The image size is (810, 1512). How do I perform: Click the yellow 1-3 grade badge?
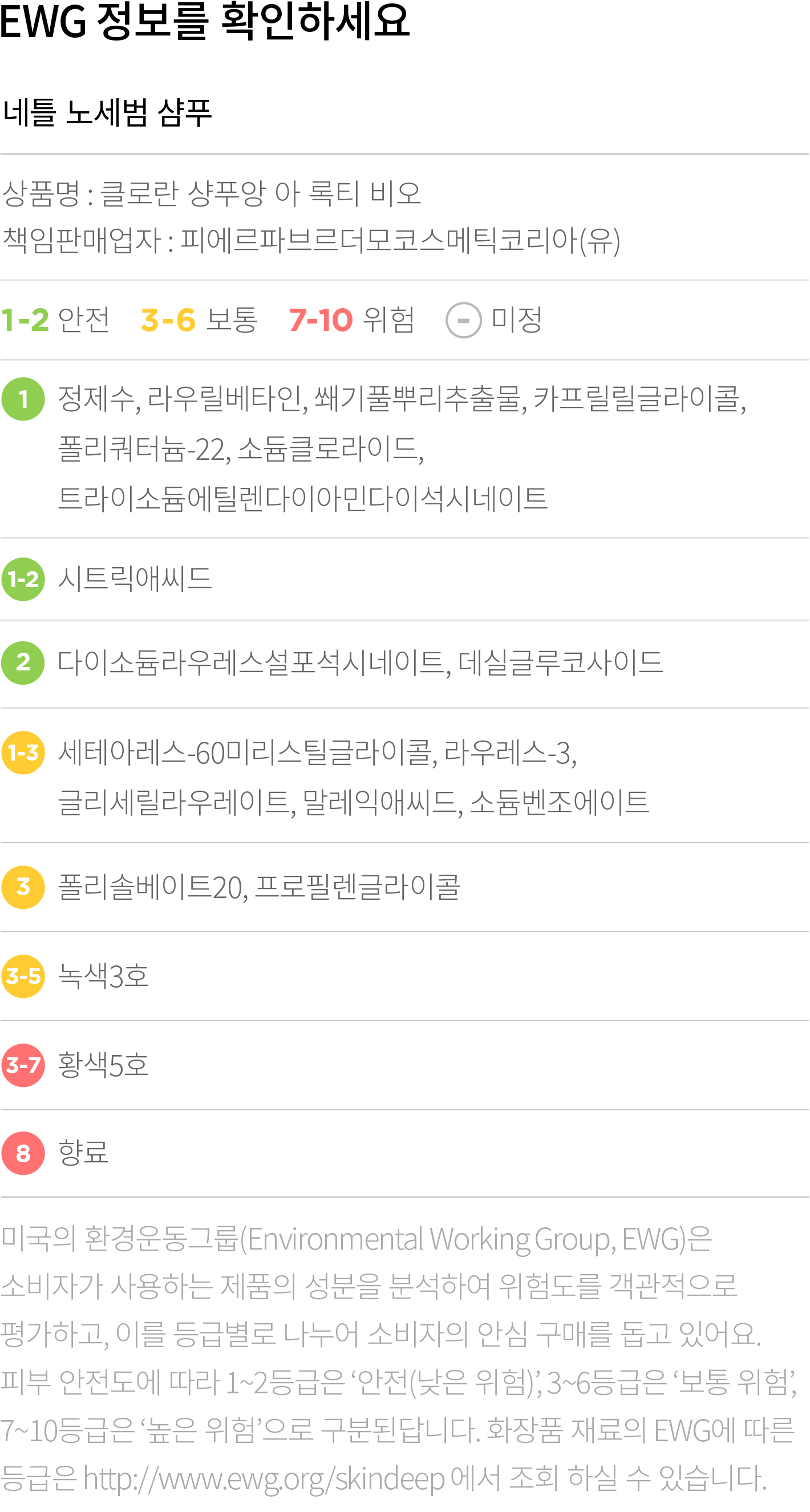23,753
